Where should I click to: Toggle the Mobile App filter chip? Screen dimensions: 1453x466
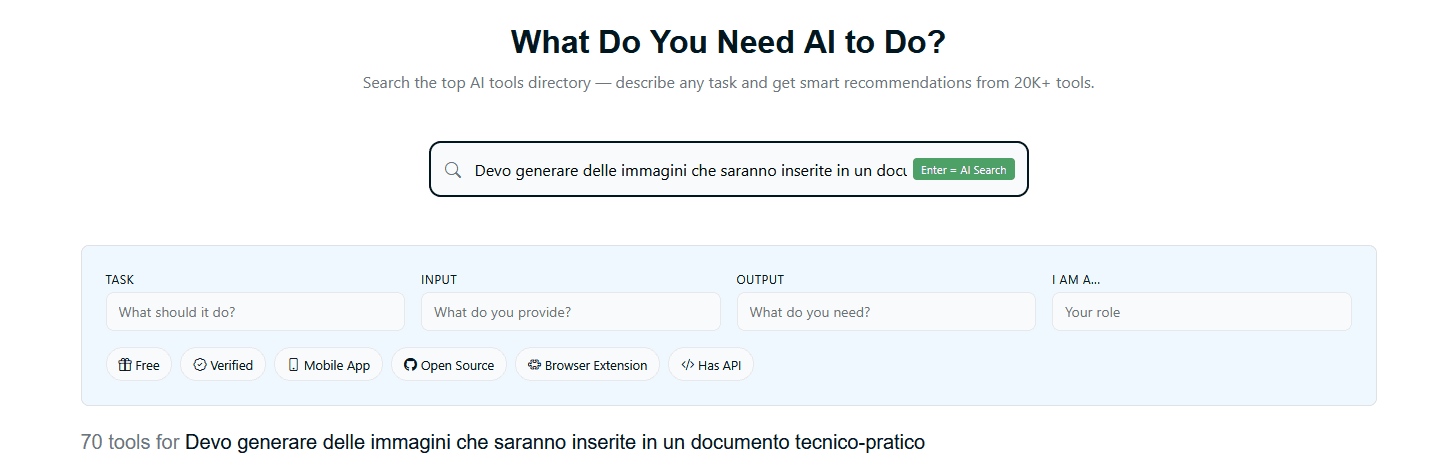[329, 365]
